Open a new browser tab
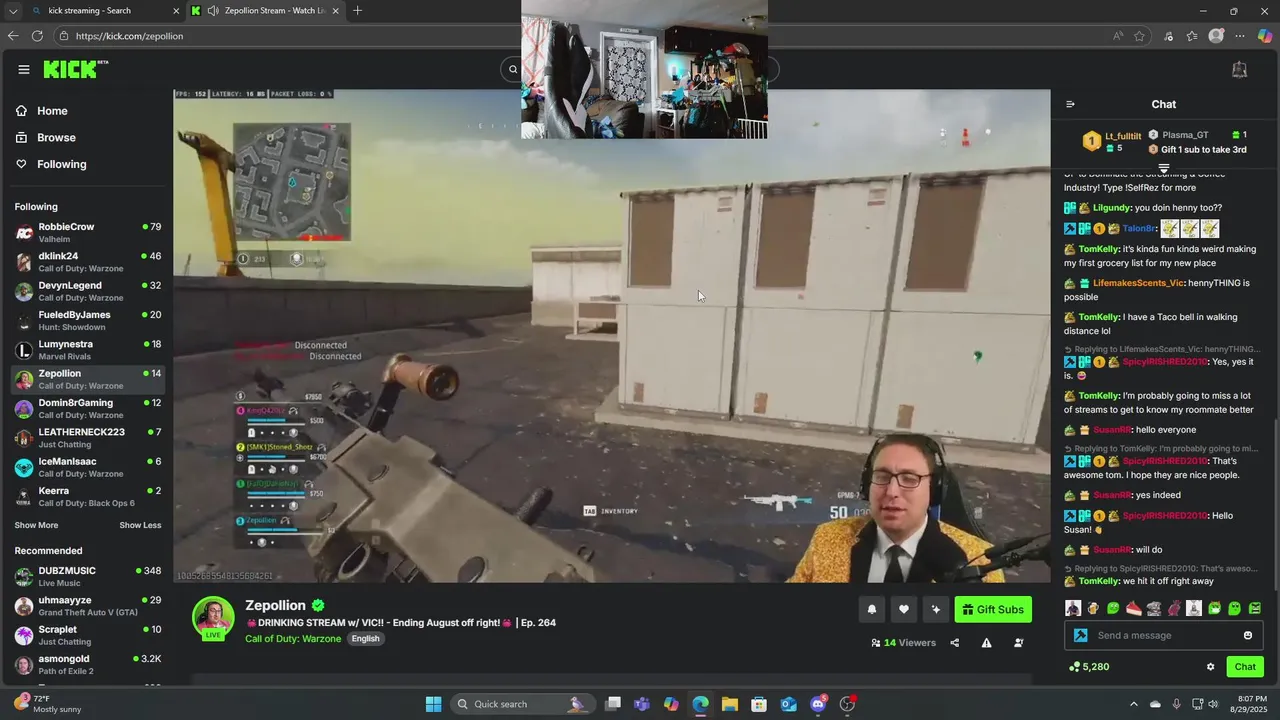 click(357, 11)
